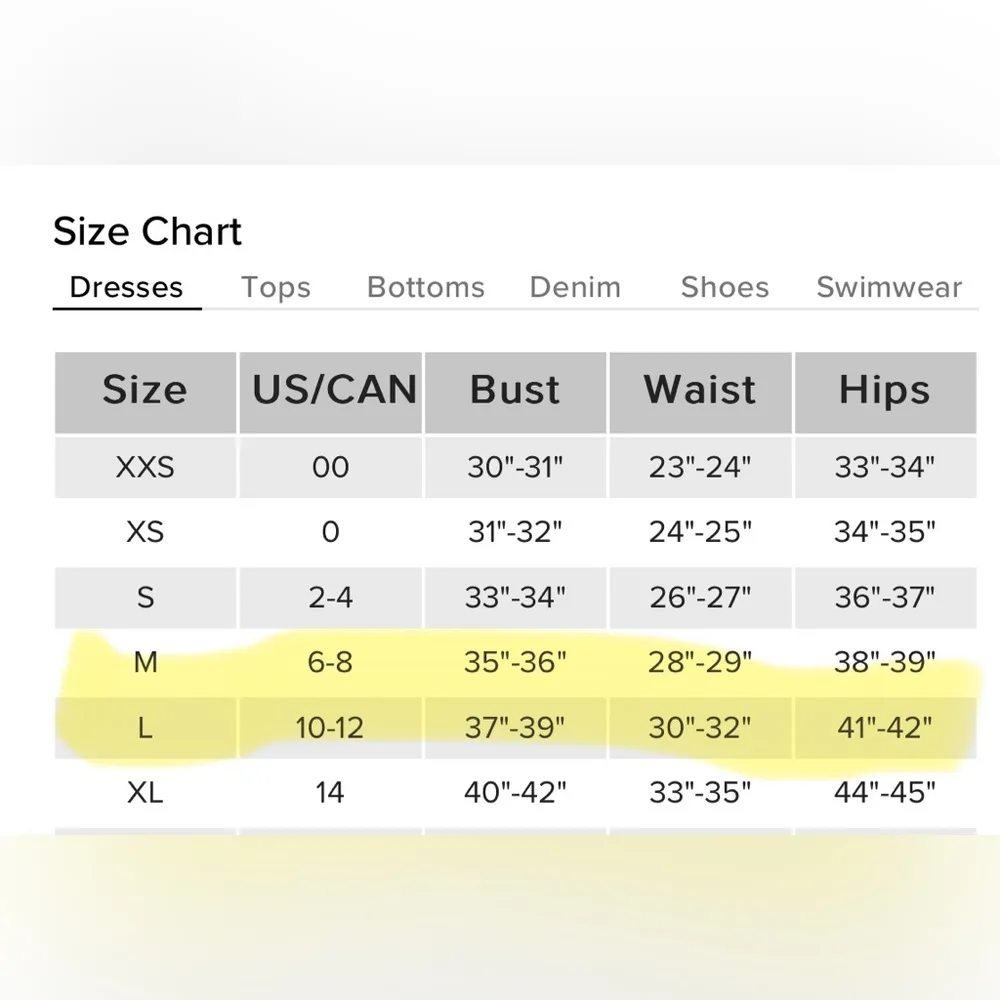This screenshot has height=1000, width=1000.
Task: Switch to the Denim tab
Action: point(575,288)
